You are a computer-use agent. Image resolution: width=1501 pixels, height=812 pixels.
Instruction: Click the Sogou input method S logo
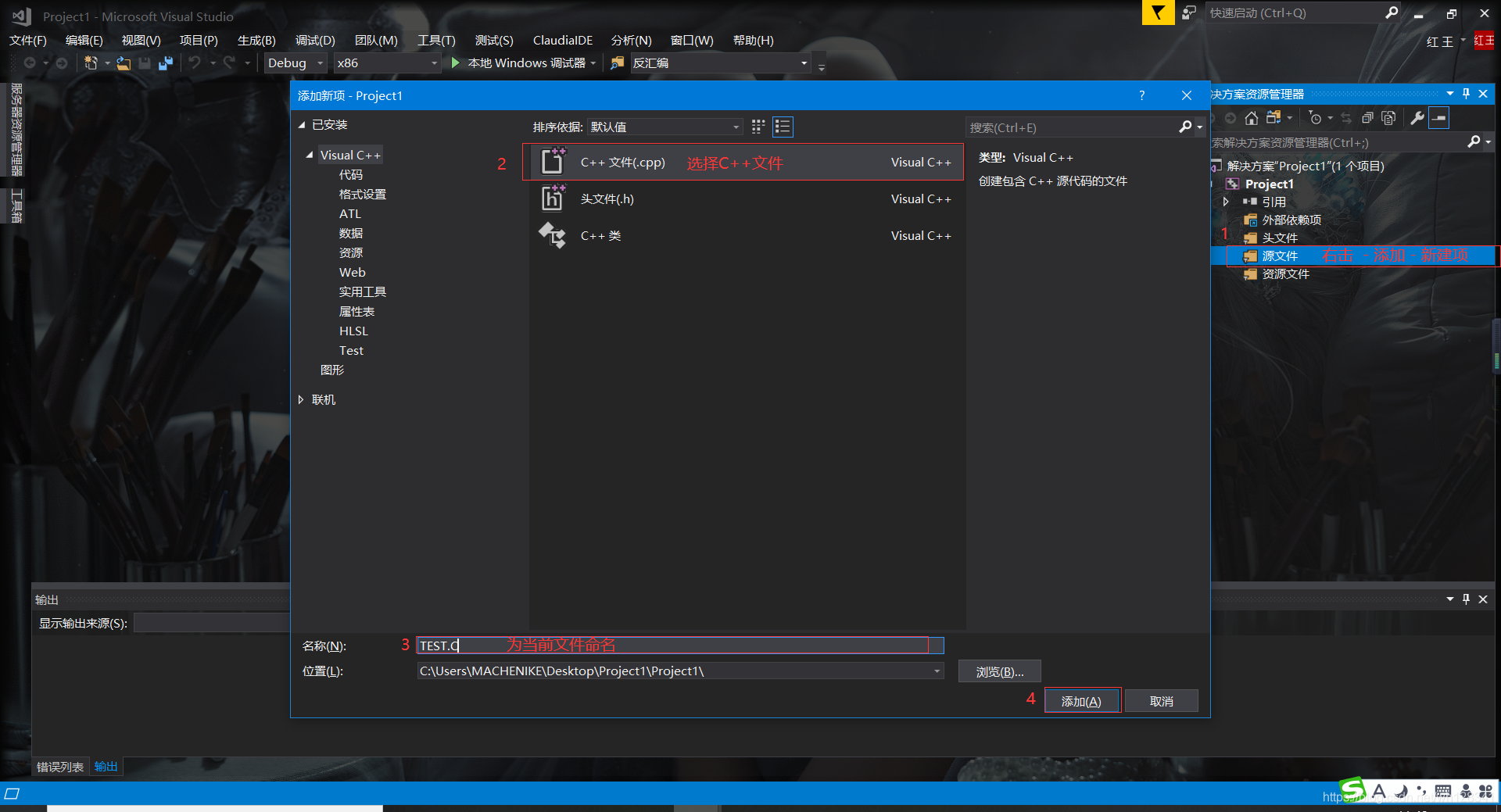click(1352, 790)
